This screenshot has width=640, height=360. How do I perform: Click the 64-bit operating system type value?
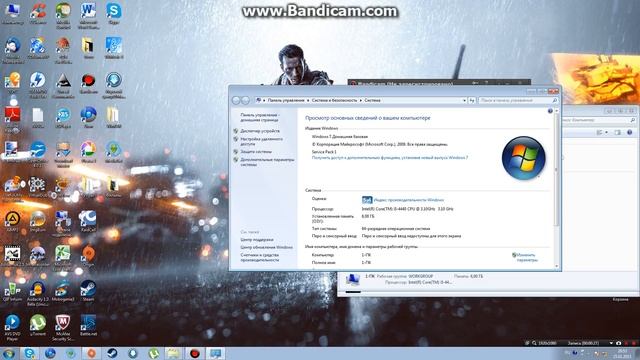[x=396, y=229]
